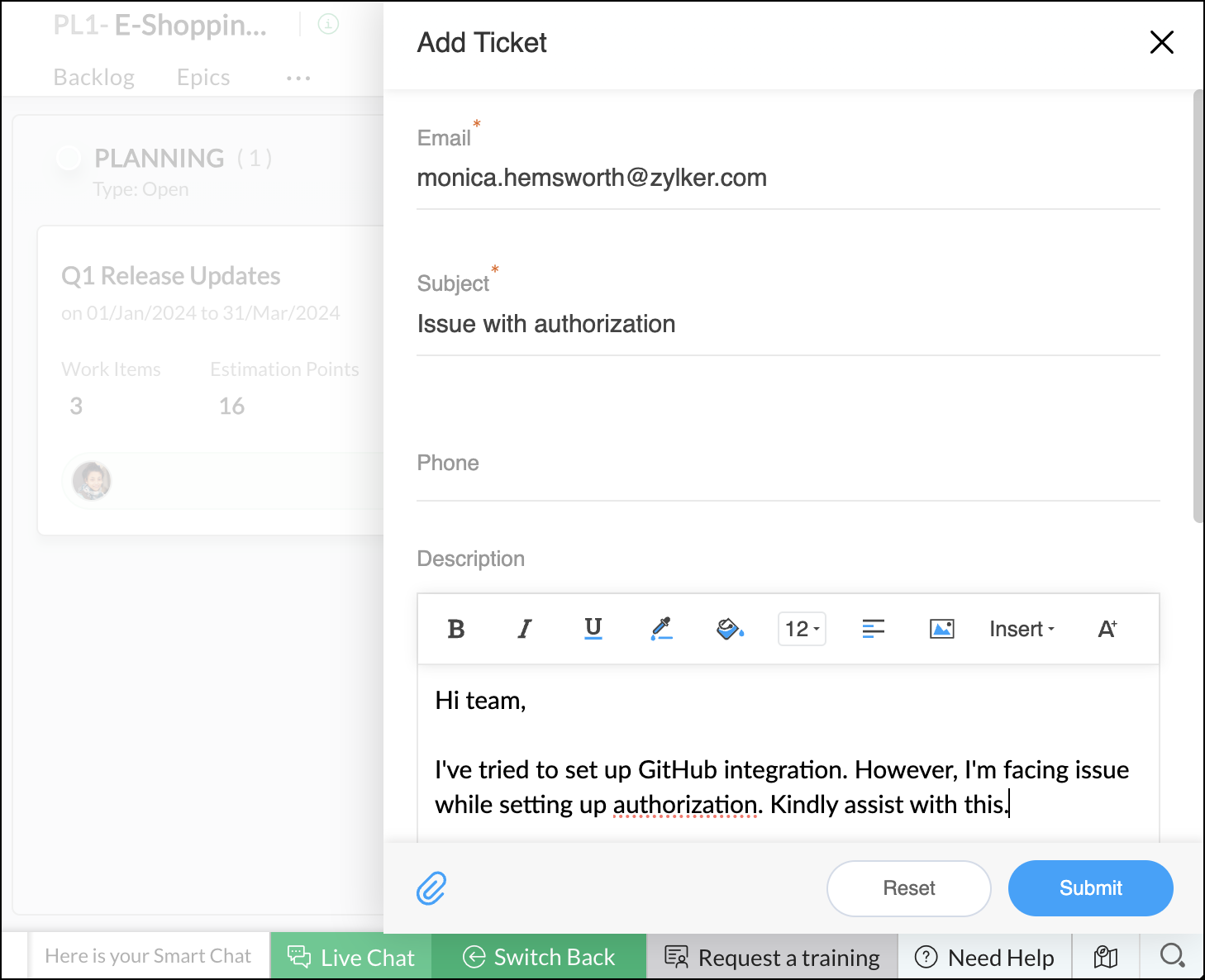
Task: Submit the ticket
Action: pyautogui.click(x=1091, y=888)
